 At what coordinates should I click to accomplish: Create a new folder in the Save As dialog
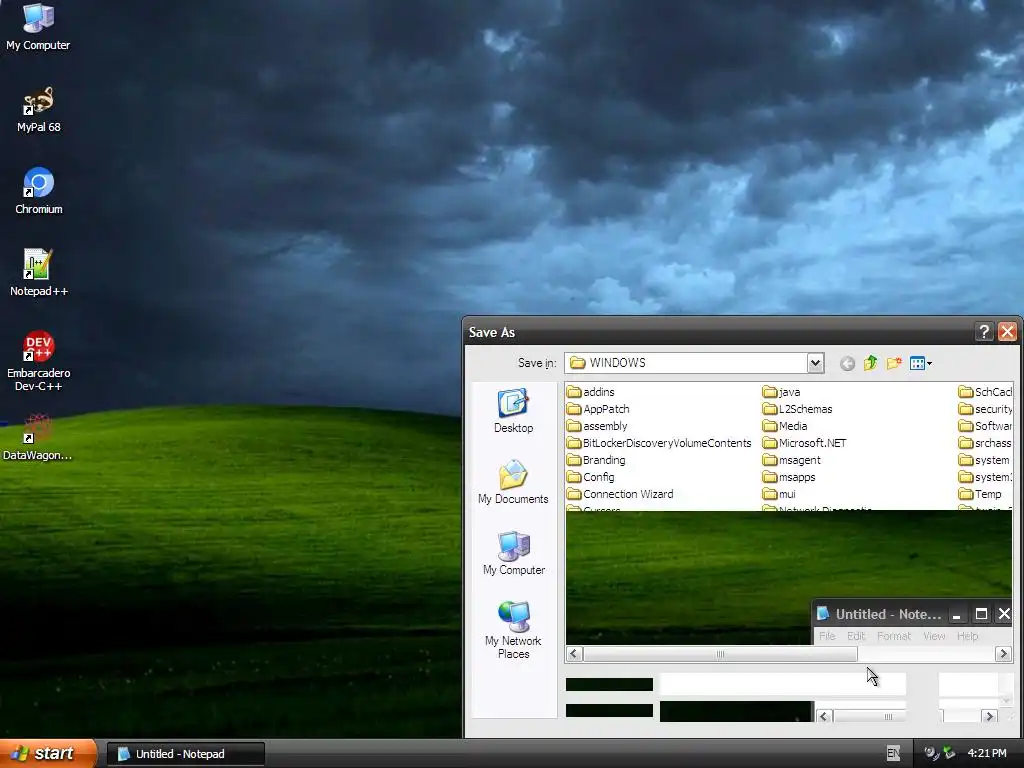click(x=894, y=363)
